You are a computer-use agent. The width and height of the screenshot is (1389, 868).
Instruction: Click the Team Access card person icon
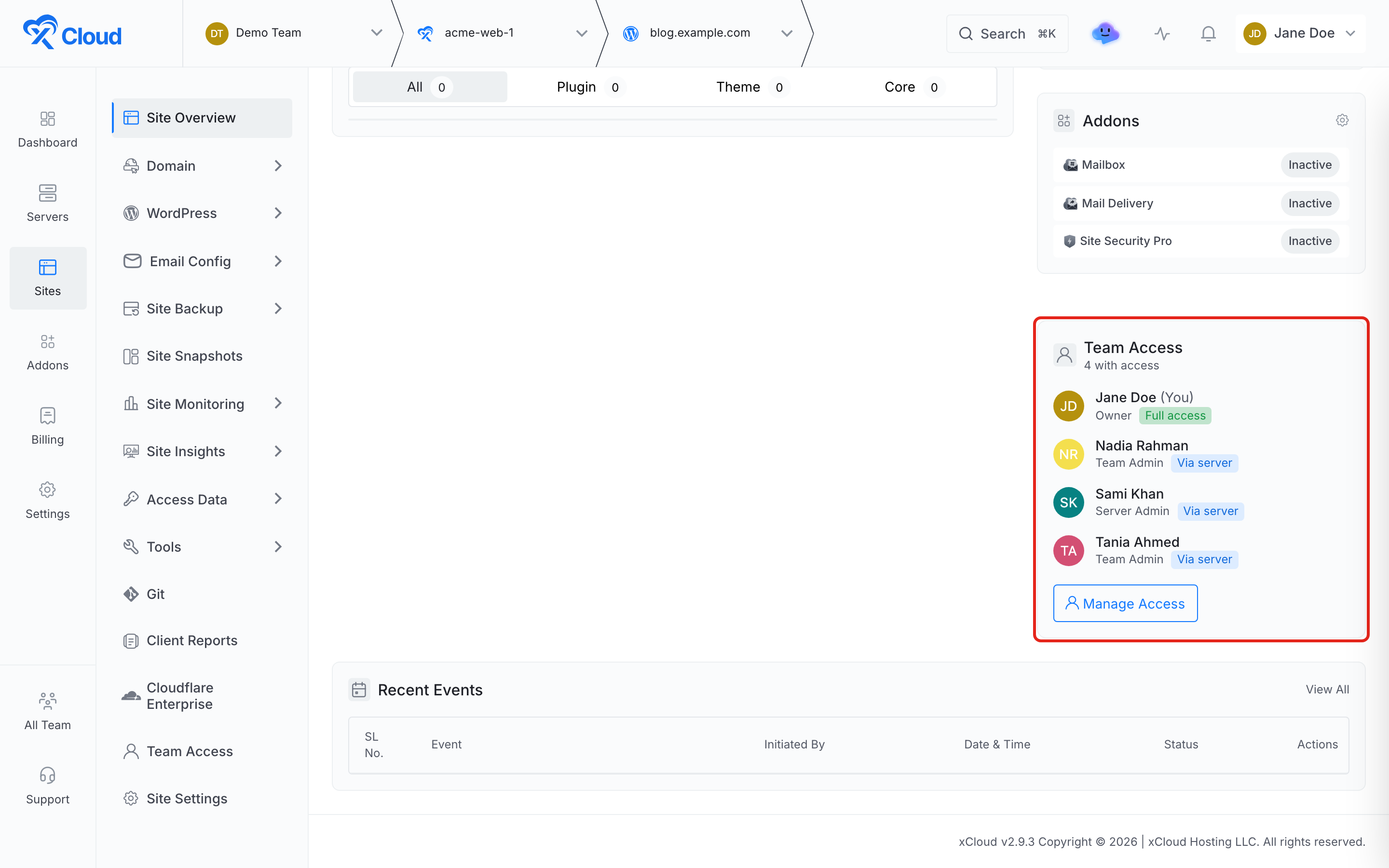tap(1064, 355)
